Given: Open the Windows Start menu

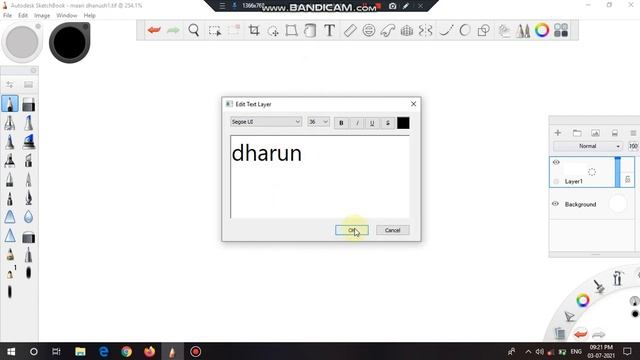Looking at the screenshot, I should pos(11,351).
